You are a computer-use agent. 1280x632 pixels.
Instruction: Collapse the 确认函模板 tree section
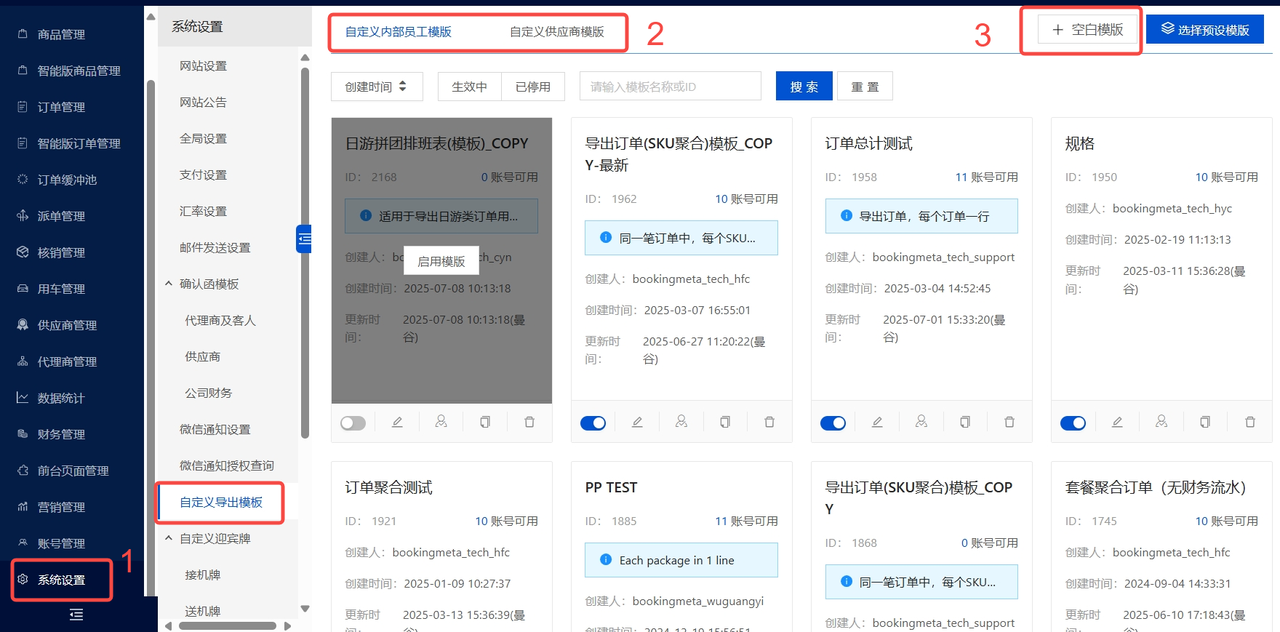tap(169, 284)
